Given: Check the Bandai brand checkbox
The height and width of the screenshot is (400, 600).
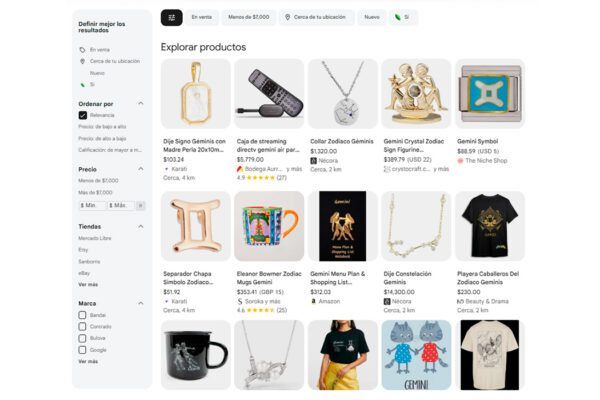Looking at the screenshot, I should point(83,315).
